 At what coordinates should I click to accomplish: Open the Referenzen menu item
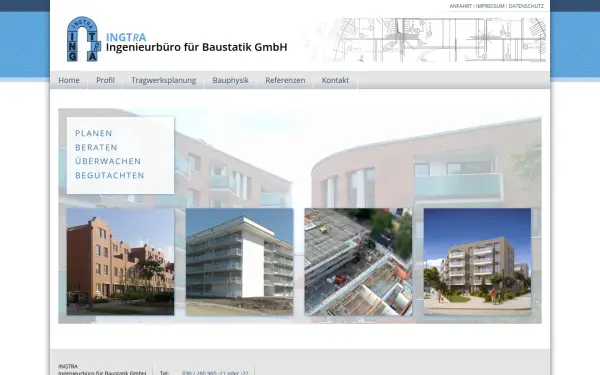click(285, 80)
